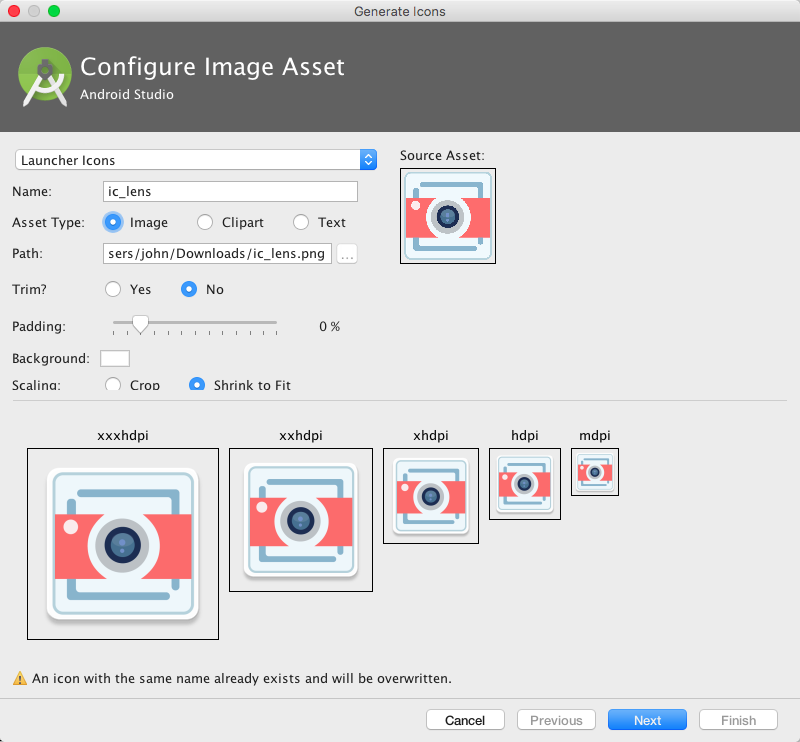This screenshot has width=800, height=742.
Task: Click the xxhdpi icon preview
Action: pyautogui.click(x=302, y=519)
